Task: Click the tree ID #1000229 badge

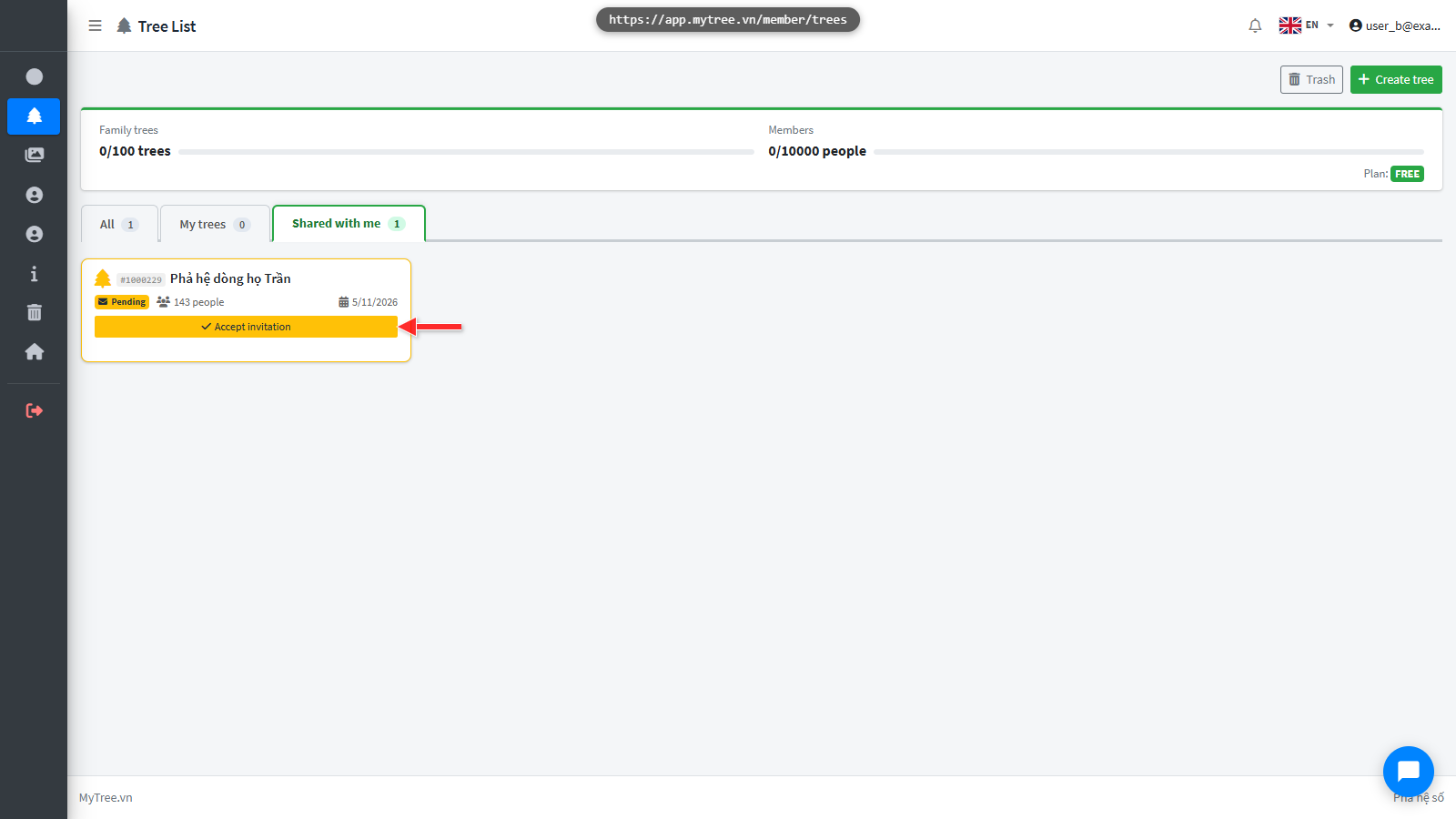Action: click(141, 280)
